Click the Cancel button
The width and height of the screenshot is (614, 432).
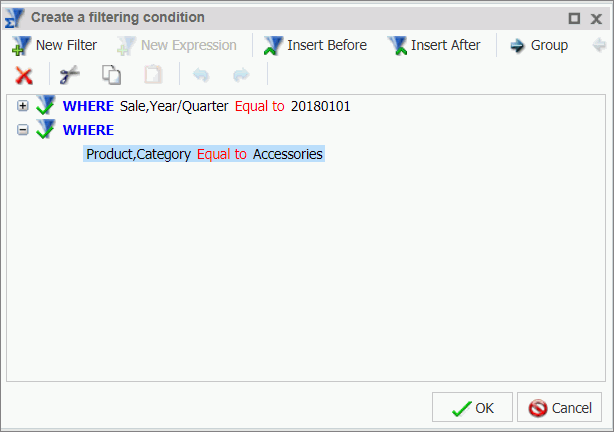coord(559,407)
